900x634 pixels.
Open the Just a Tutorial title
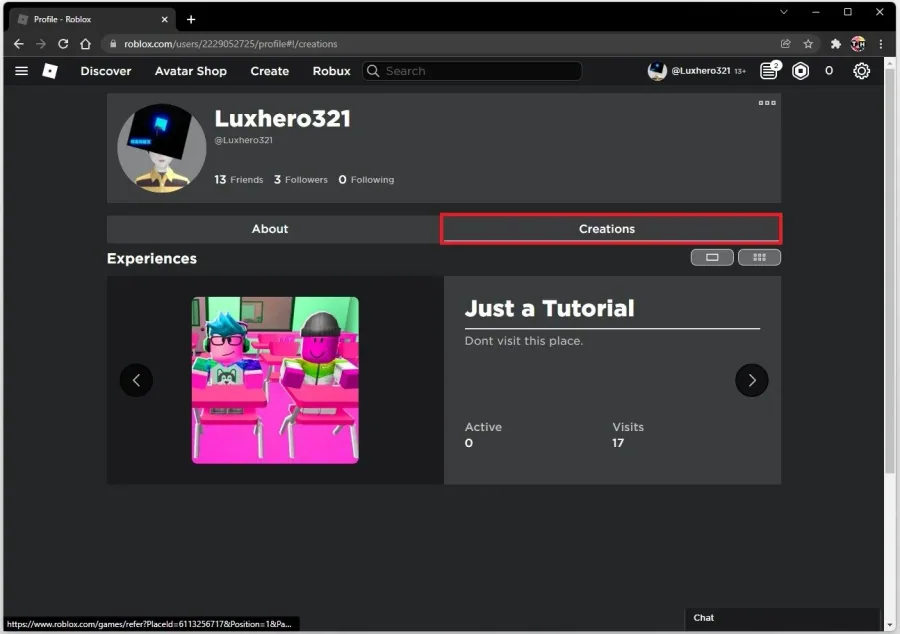coord(549,309)
